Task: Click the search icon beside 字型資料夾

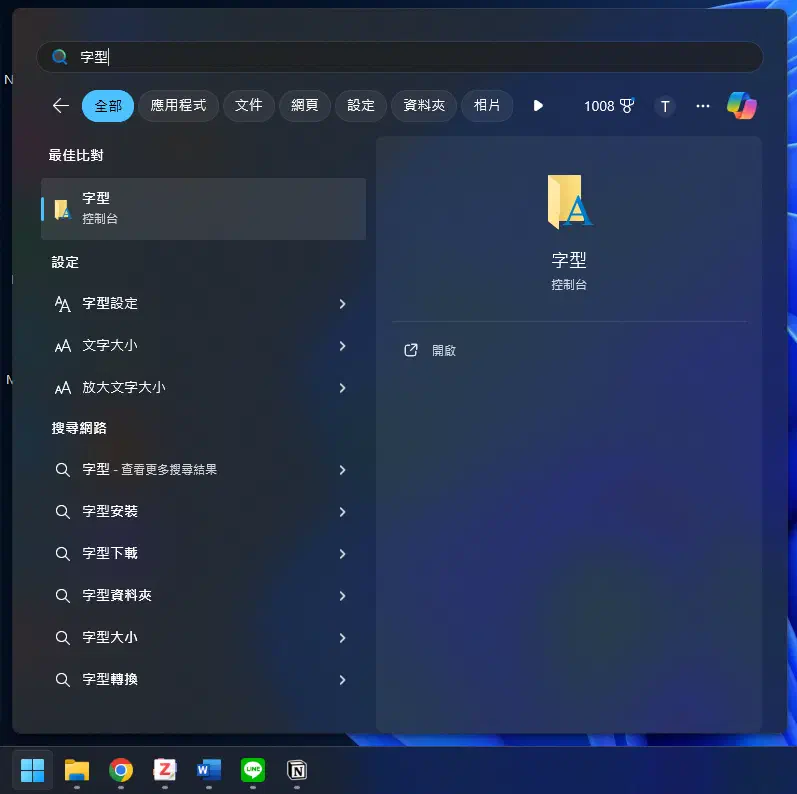Action: (63, 596)
